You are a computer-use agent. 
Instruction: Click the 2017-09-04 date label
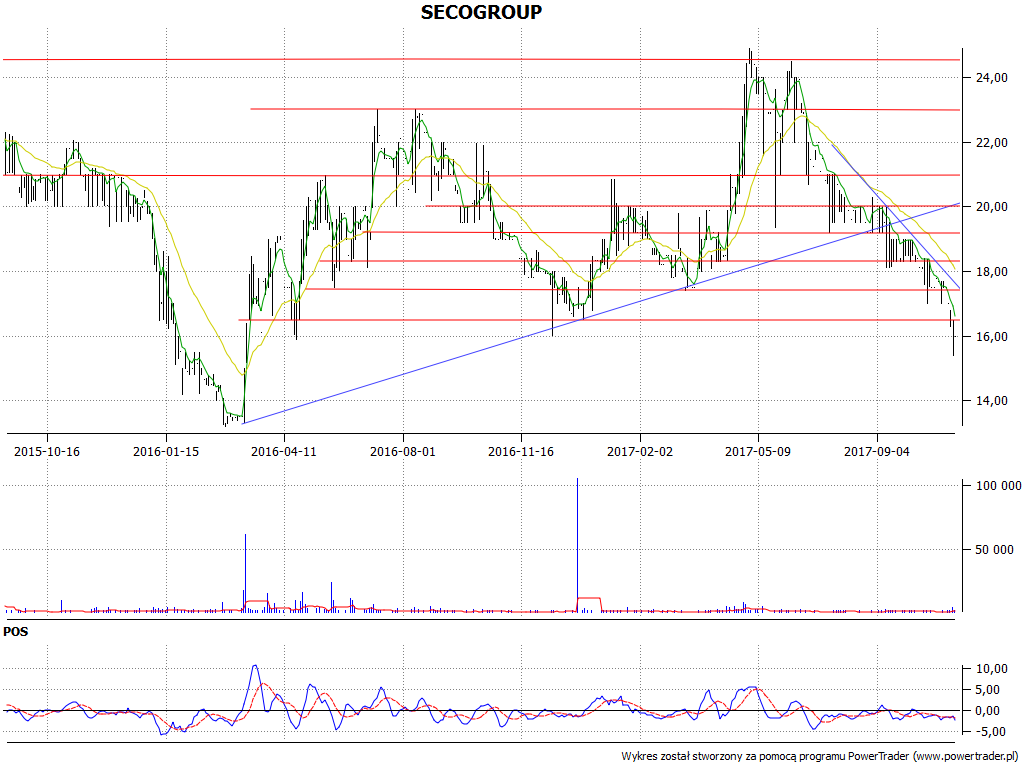pos(877,451)
